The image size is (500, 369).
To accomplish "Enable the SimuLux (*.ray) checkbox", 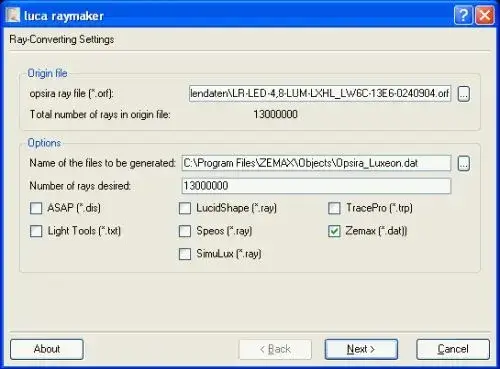I will (185, 254).
